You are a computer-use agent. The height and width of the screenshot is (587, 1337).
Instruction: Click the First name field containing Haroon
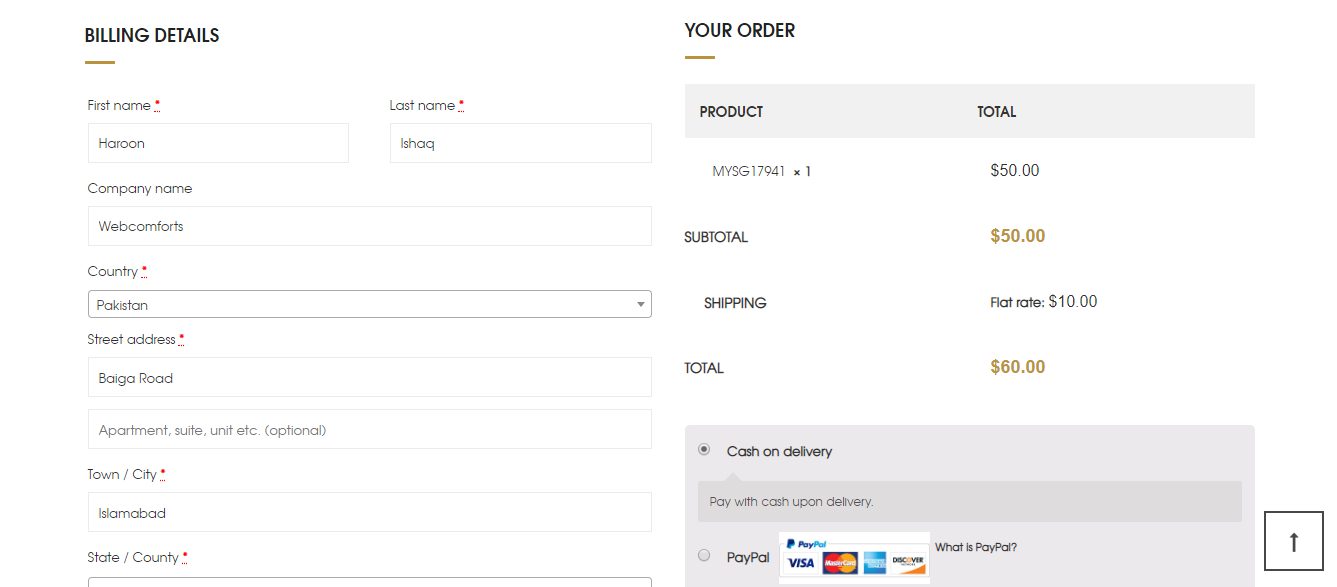coord(218,143)
